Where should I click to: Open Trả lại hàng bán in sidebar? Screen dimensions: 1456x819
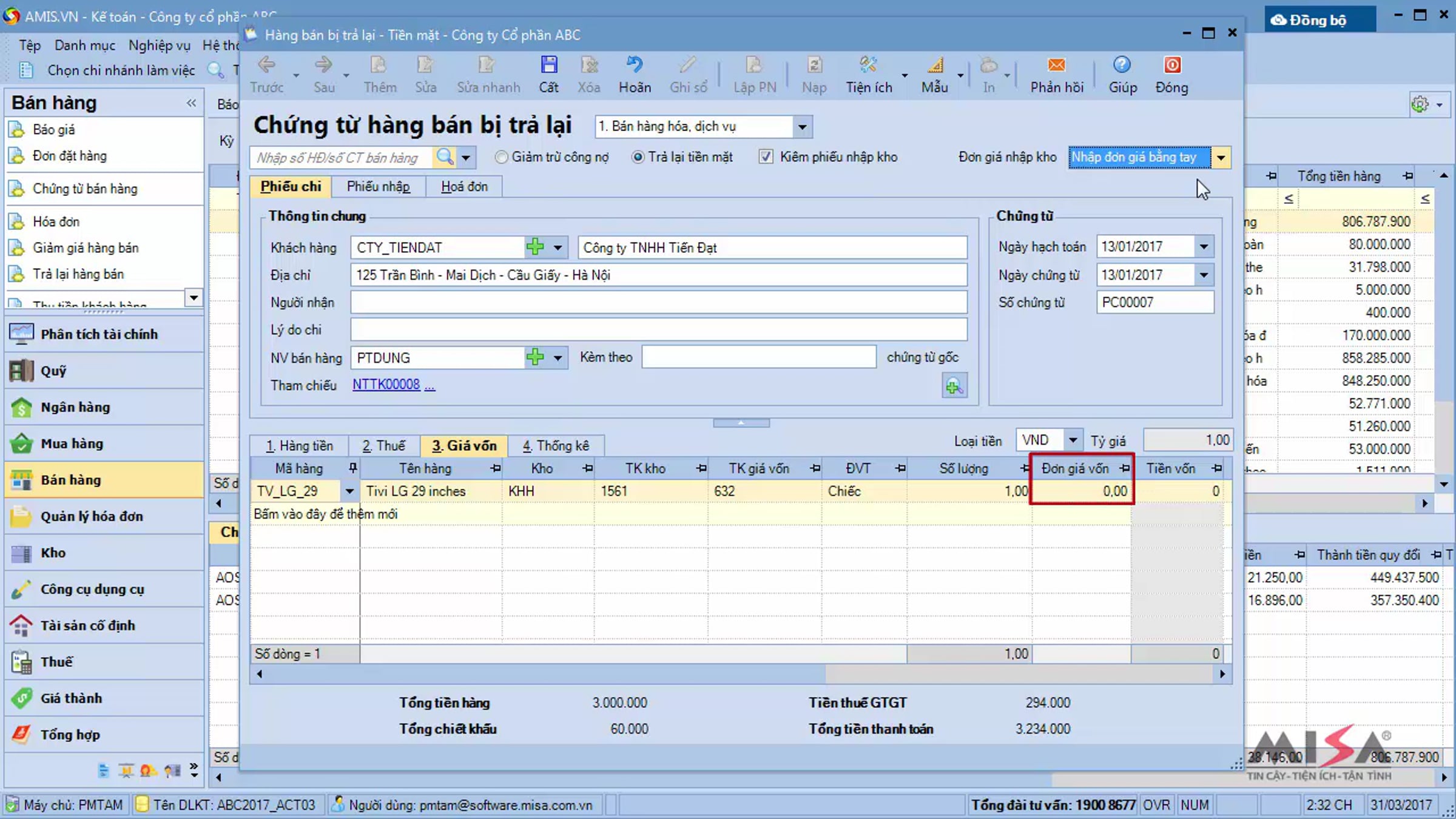(x=78, y=274)
